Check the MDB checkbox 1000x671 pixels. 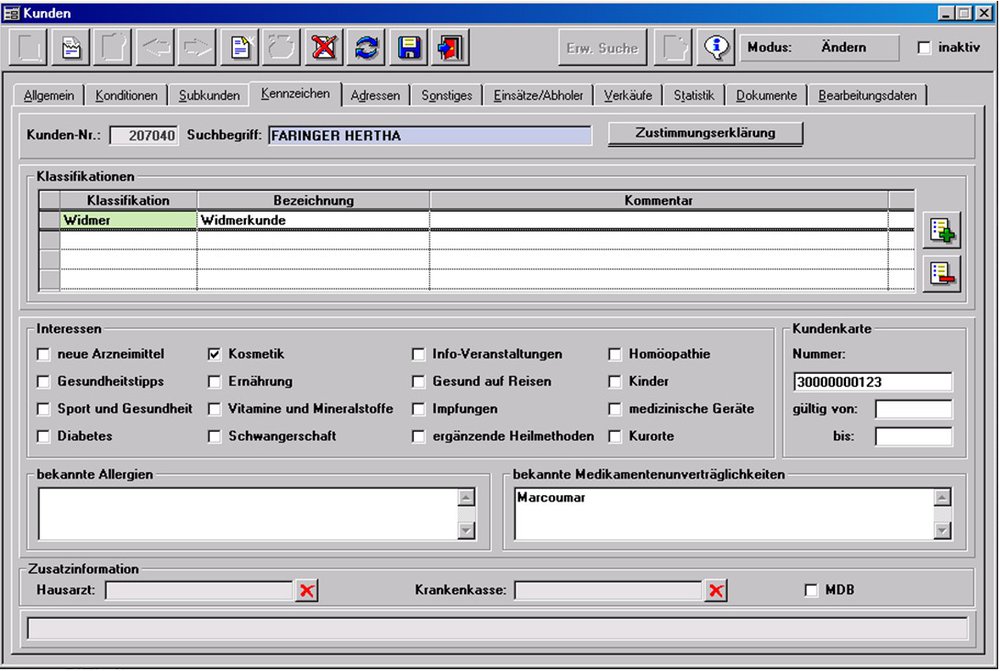coord(811,590)
